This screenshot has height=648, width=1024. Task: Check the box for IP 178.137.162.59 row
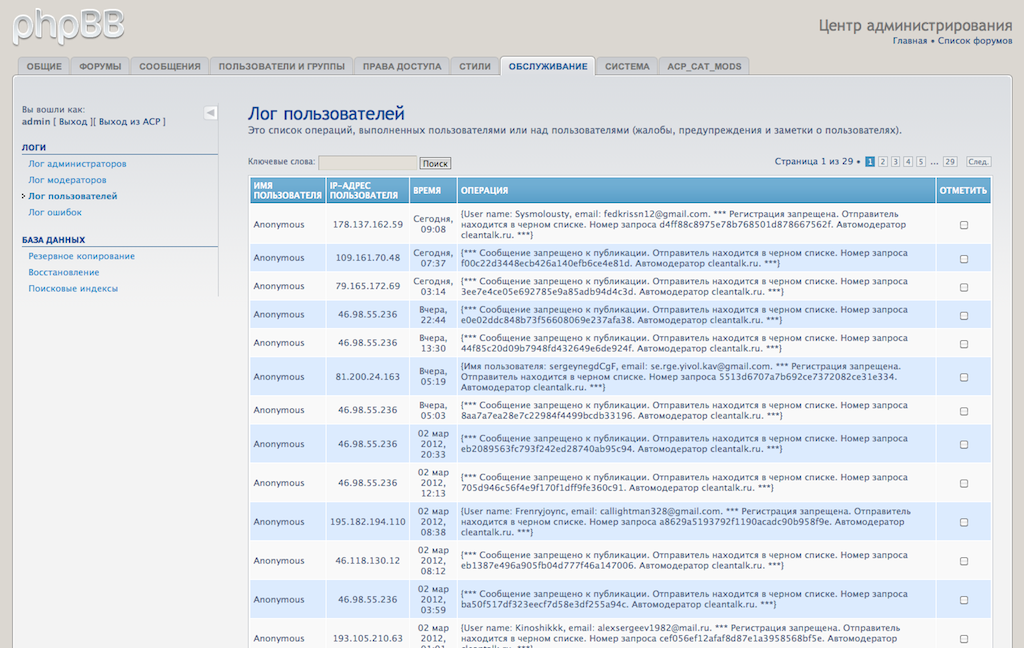tap(964, 225)
